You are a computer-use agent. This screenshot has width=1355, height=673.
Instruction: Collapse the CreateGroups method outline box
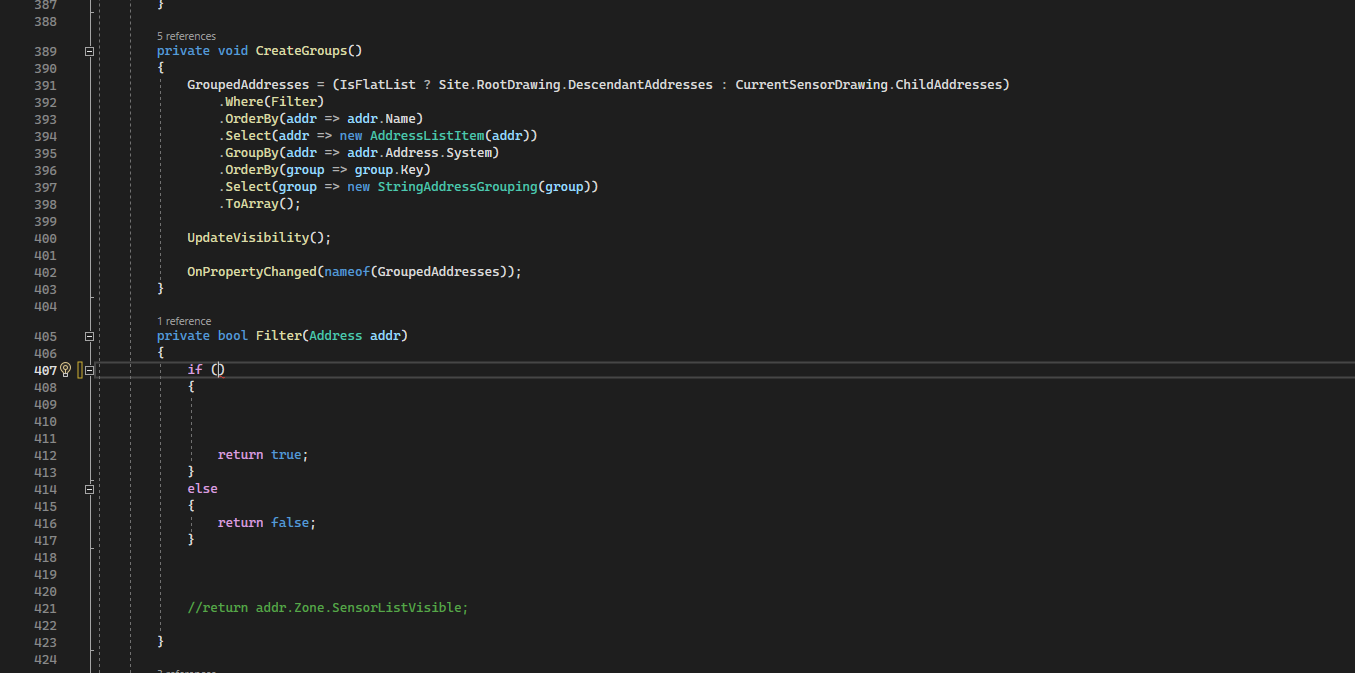(x=89, y=51)
